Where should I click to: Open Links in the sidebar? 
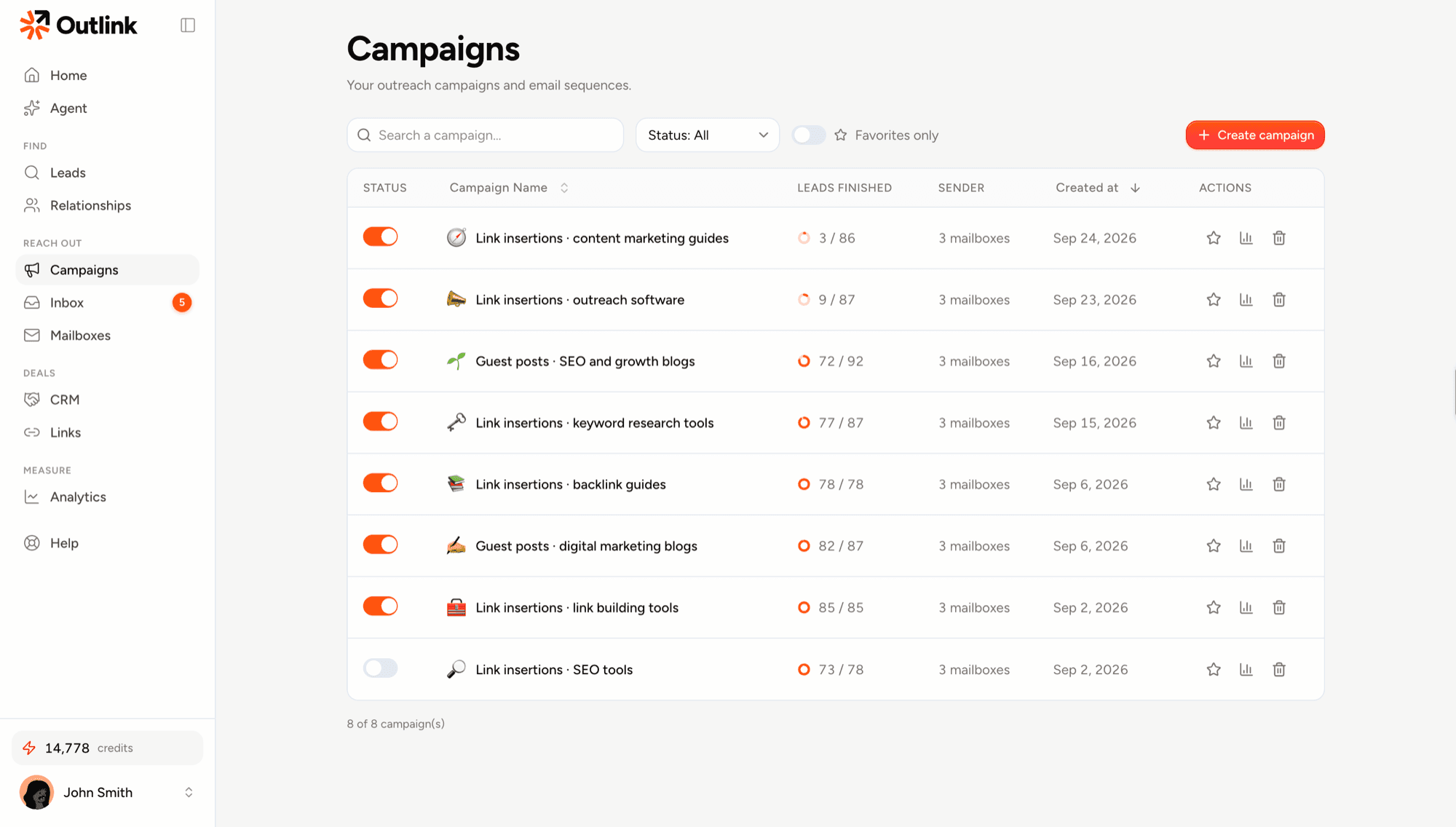pyautogui.click(x=107, y=432)
